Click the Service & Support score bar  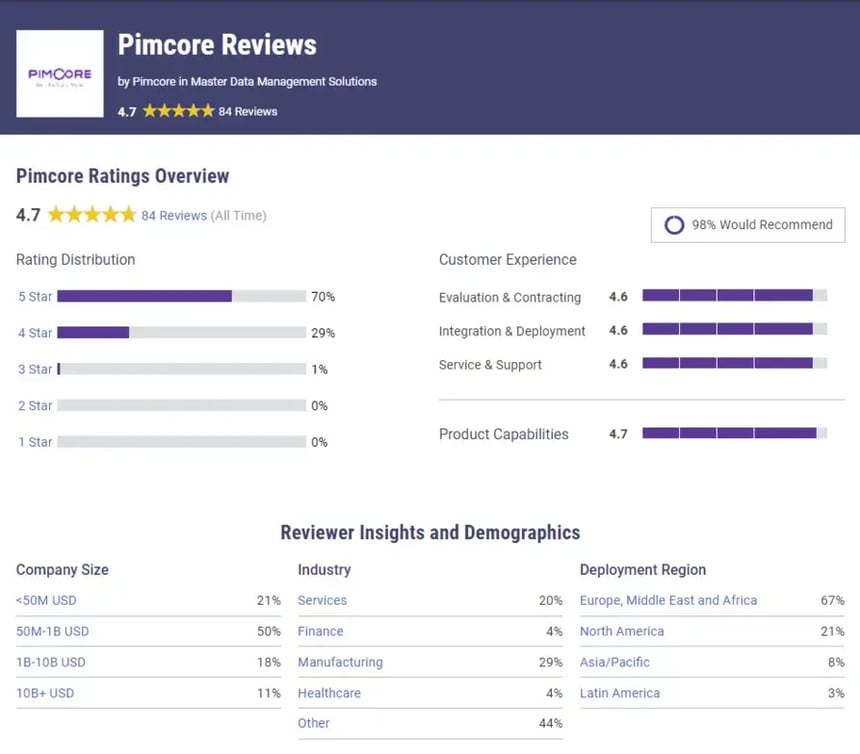[735, 363]
